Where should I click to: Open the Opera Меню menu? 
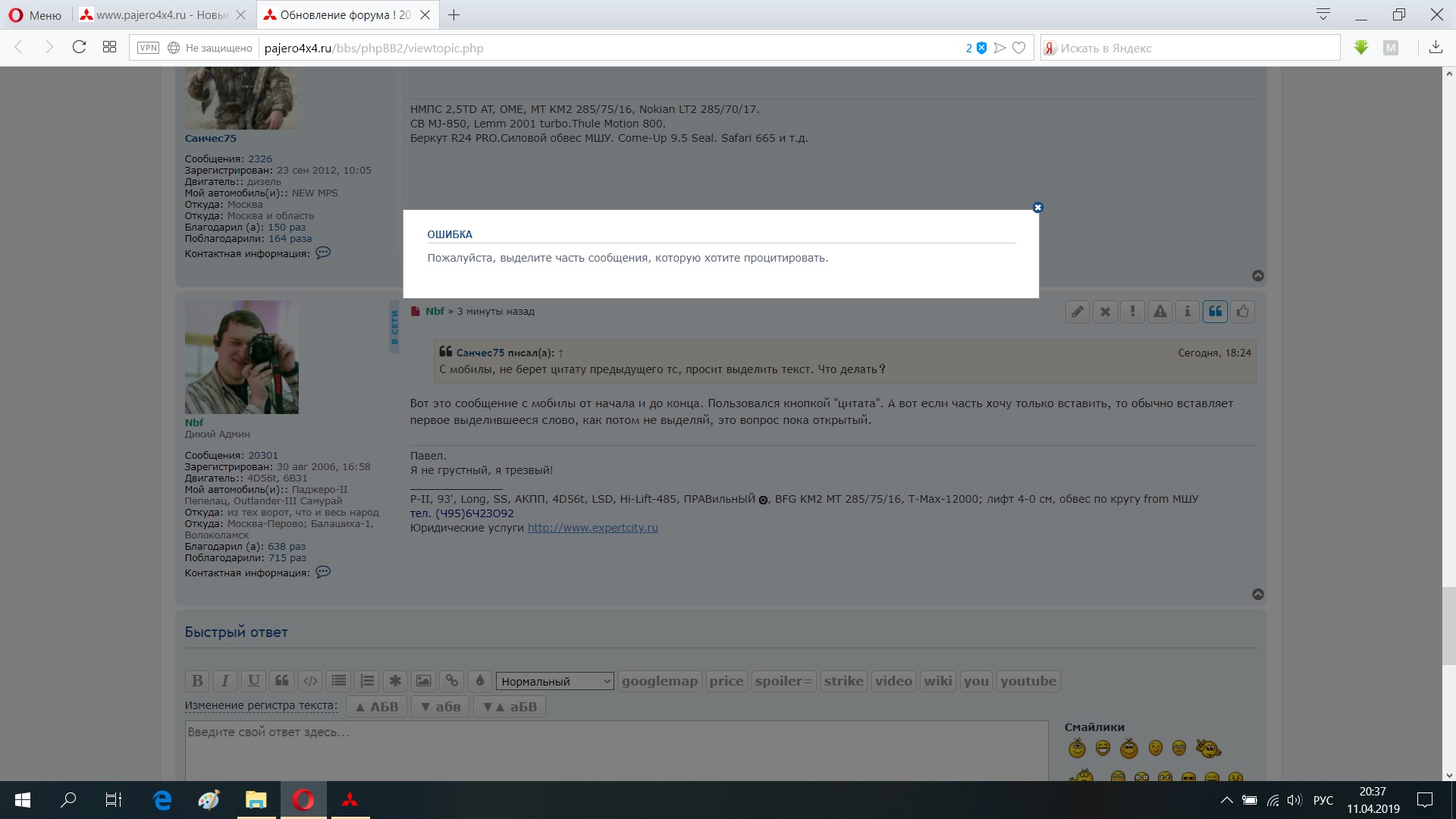tap(35, 15)
